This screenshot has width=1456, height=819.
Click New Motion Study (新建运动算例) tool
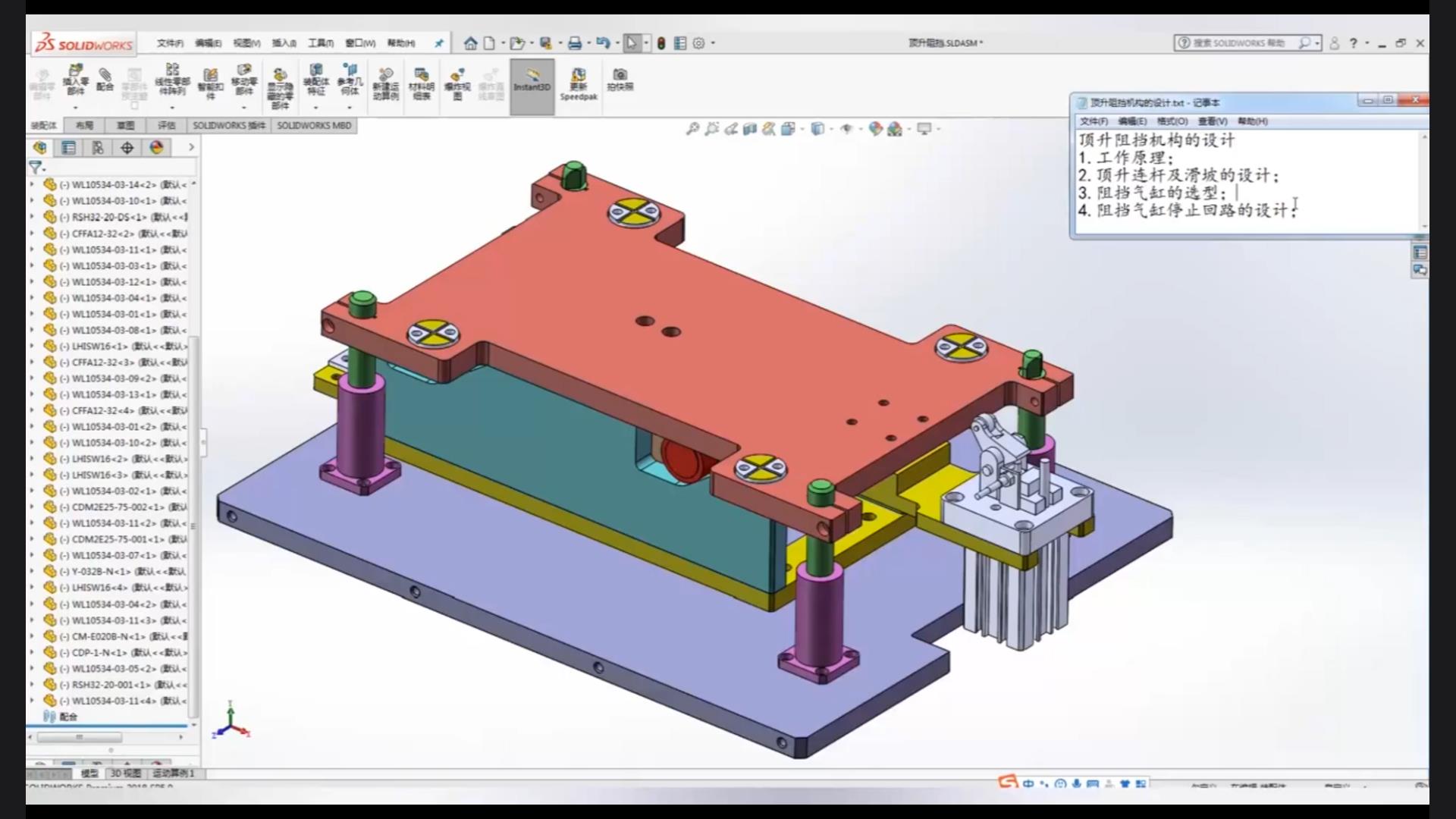[x=385, y=83]
